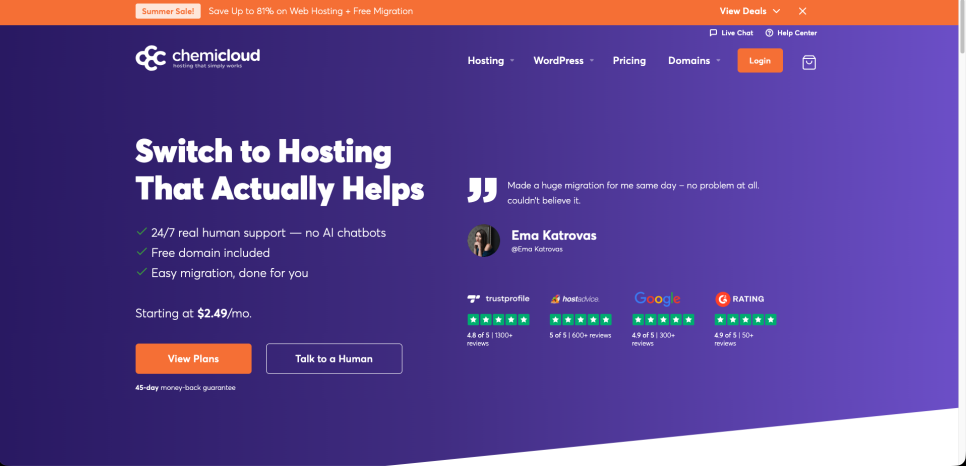Click the hostadvice five-star rating

[x=580, y=320]
